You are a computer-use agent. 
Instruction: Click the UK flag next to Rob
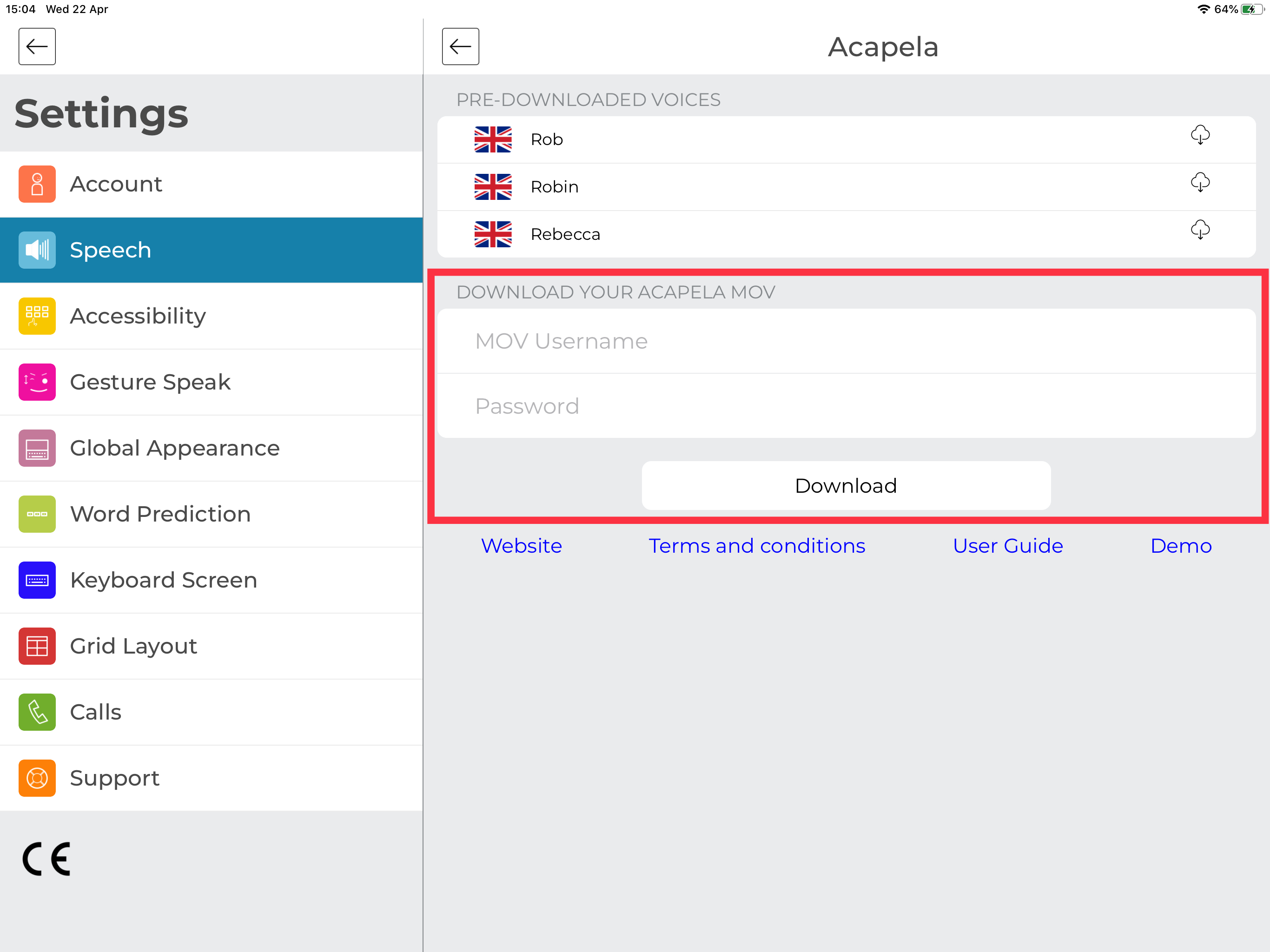[493, 139]
